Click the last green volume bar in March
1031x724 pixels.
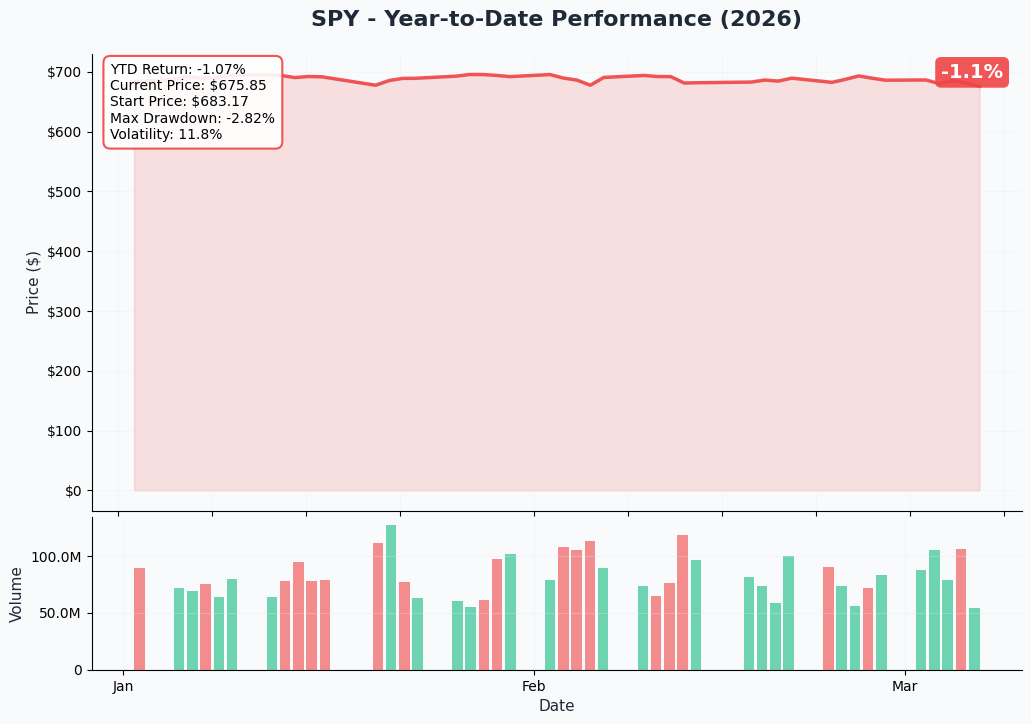click(x=974, y=639)
